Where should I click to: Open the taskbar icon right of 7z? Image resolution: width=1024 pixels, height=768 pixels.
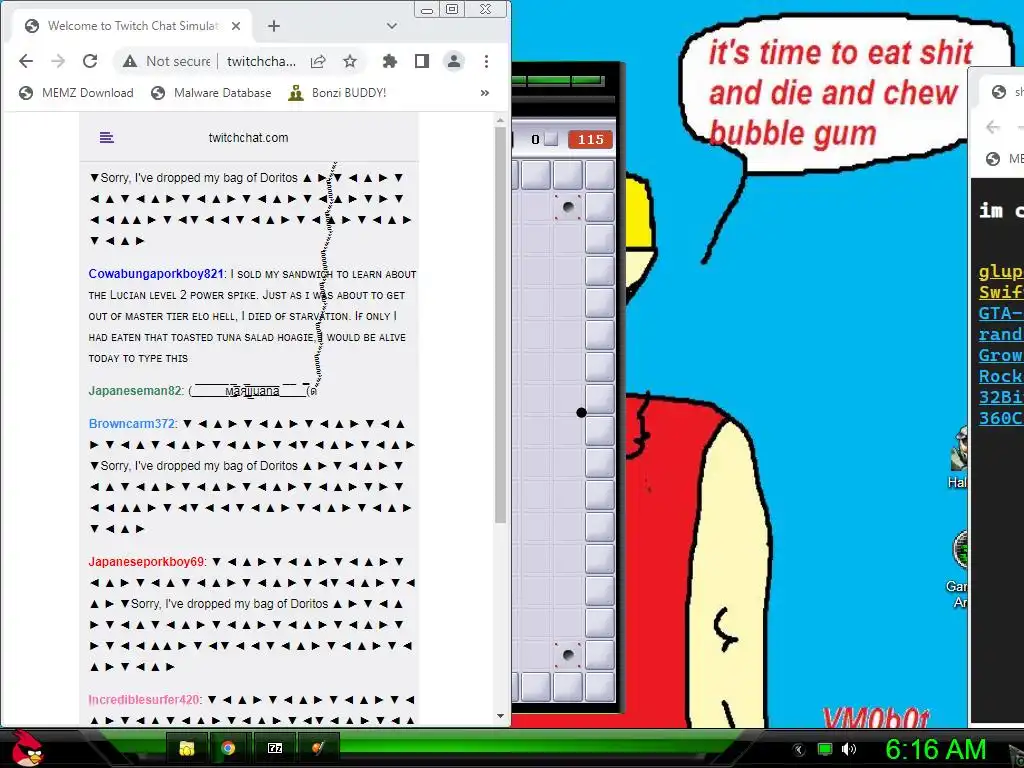[x=317, y=748]
